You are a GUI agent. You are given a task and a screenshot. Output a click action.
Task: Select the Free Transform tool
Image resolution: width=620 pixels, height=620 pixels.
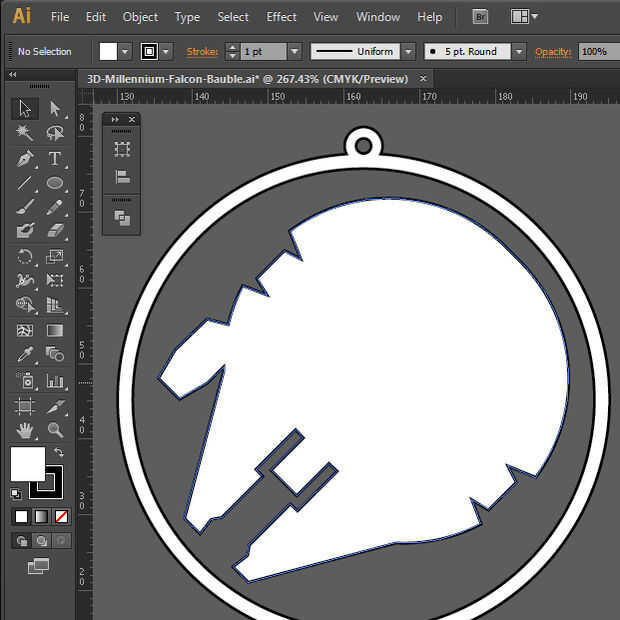click(55, 280)
